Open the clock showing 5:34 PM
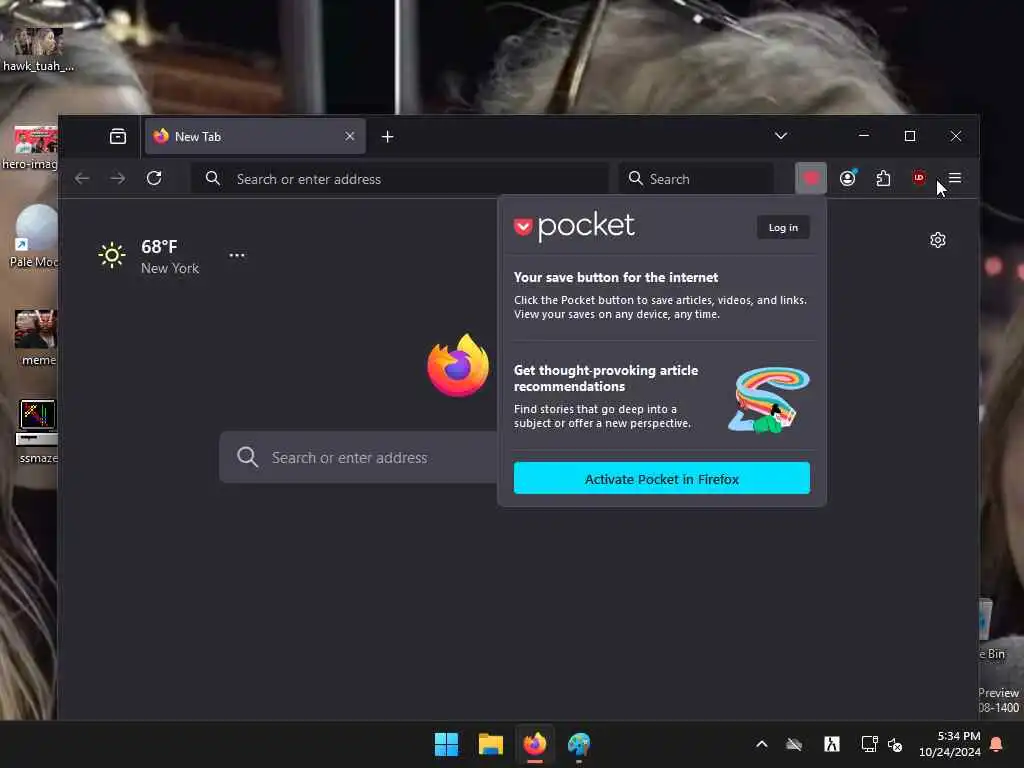Image resolution: width=1024 pixels, height=768 pixels. coord(950,744)
